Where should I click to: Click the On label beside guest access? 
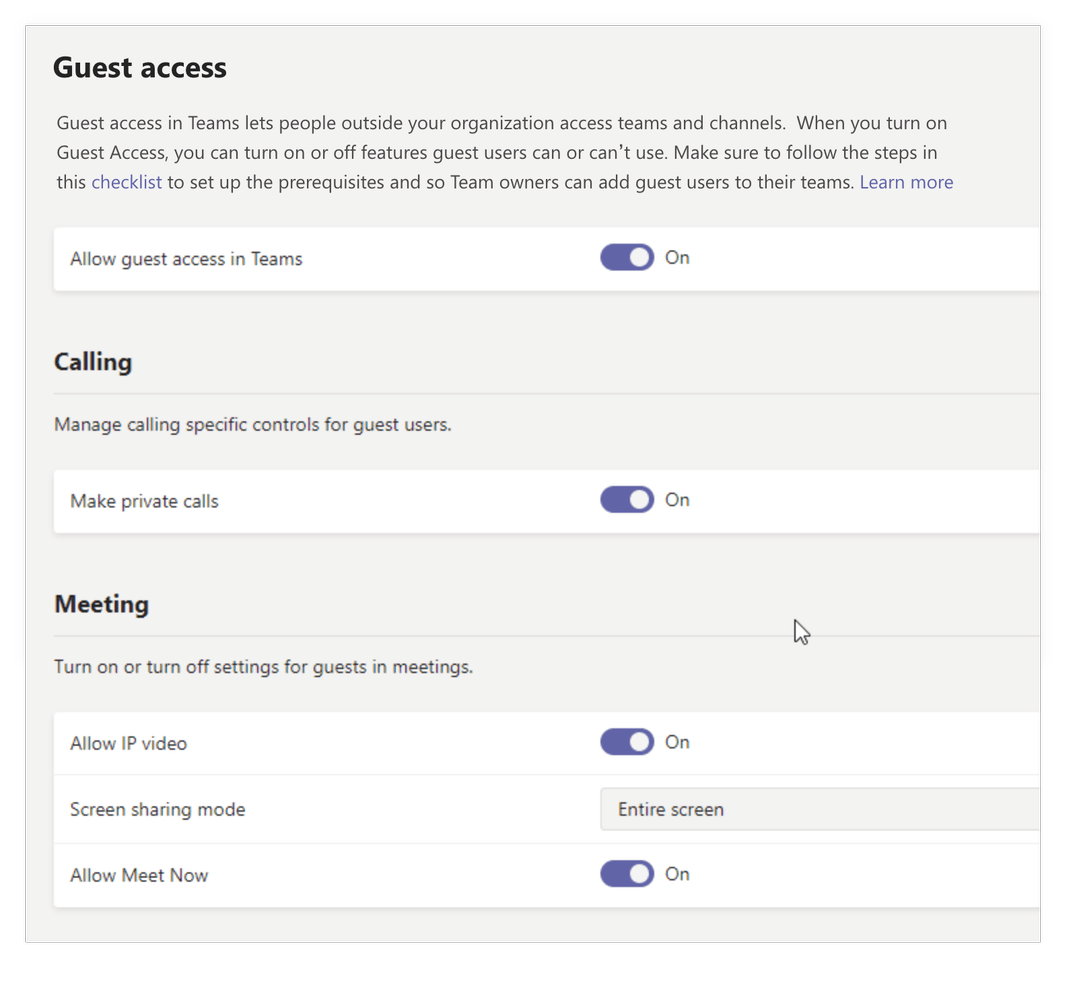(x=676, y=257)
